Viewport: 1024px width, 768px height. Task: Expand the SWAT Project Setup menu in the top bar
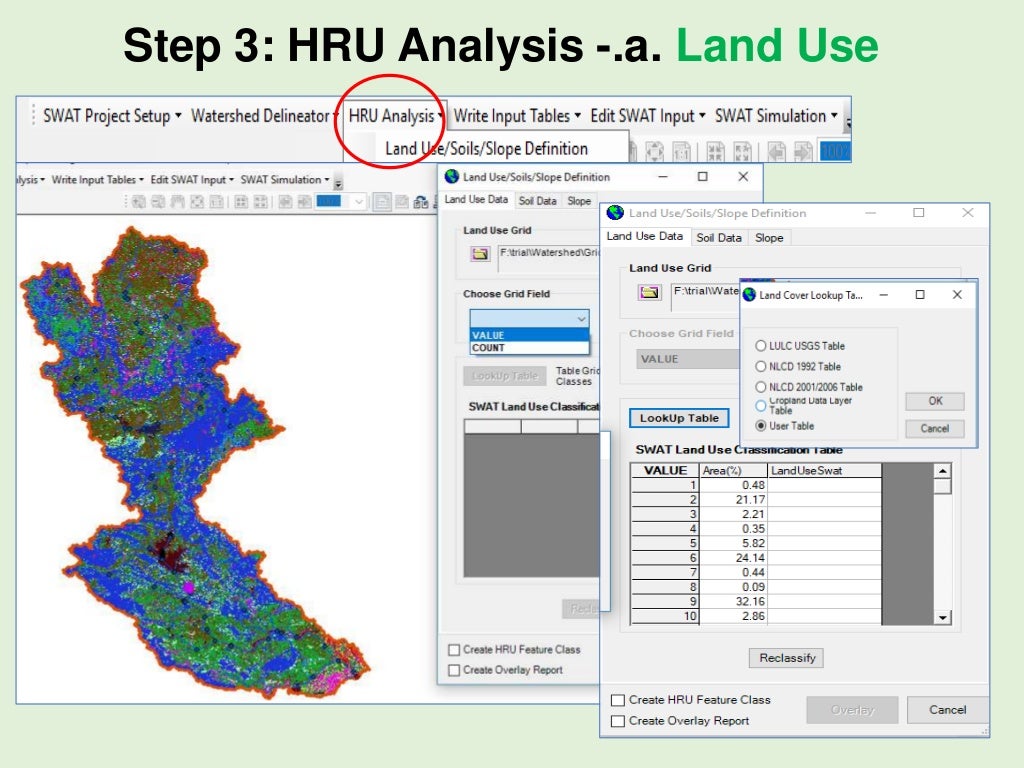[112, 116]
